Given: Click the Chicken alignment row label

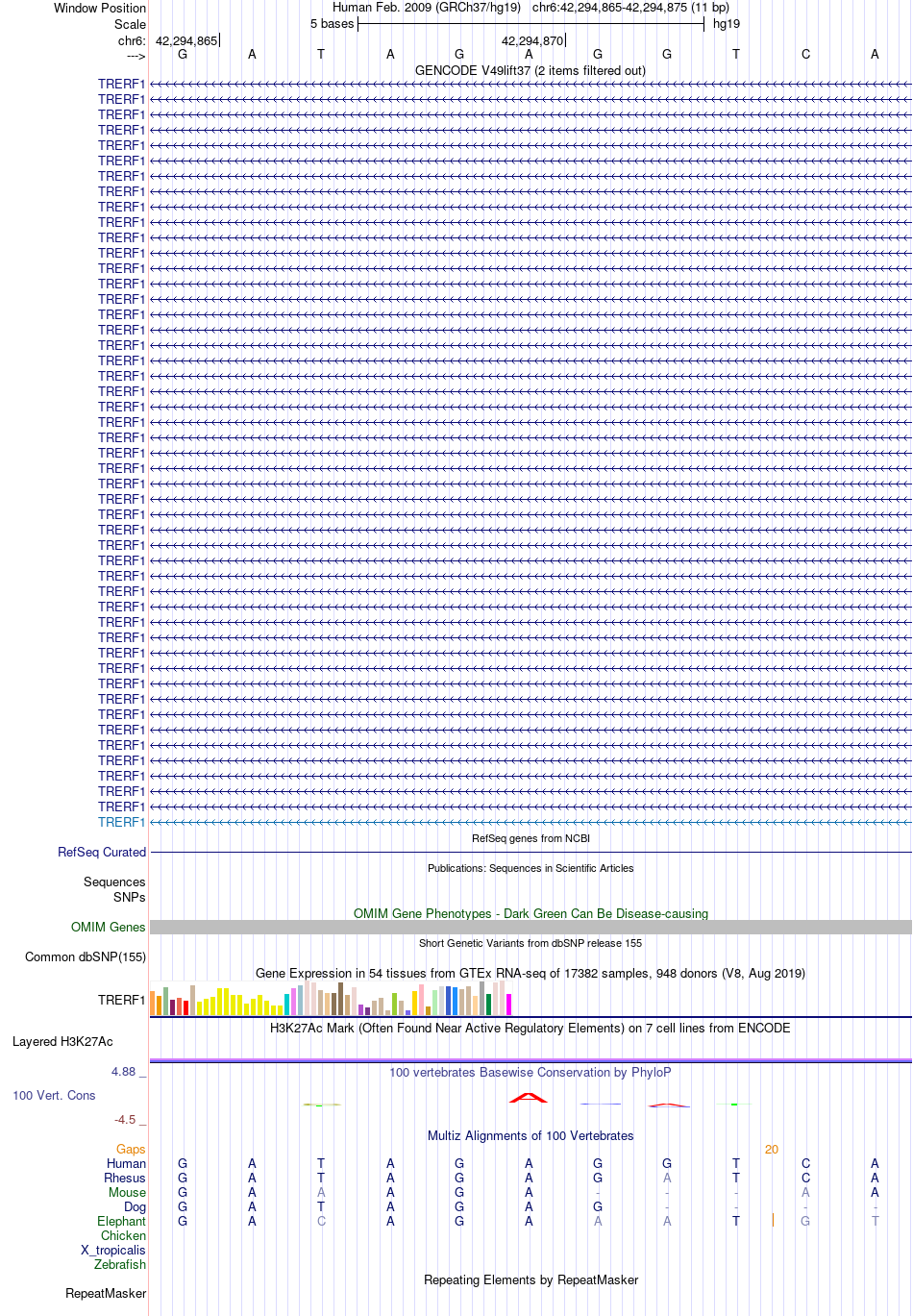Looking at the screenshot, I should pos(123,1235).
